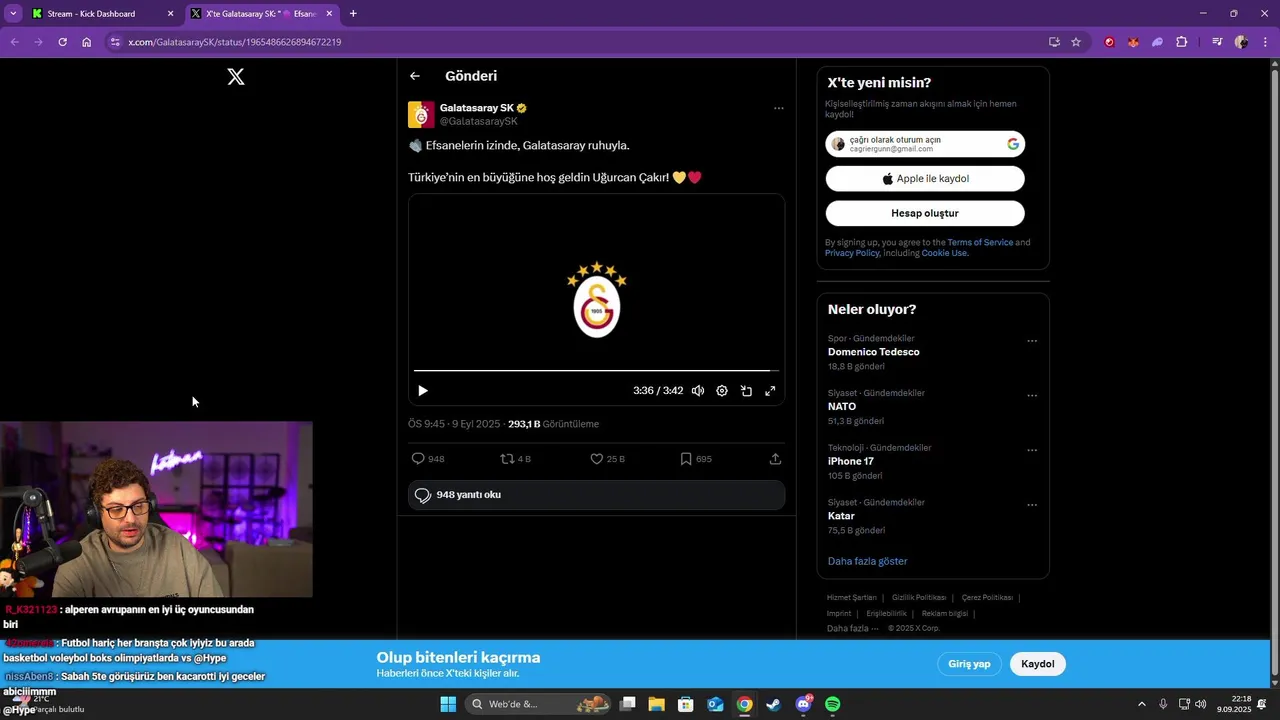Image resolution: width=1280 pixels, height=720 pixels.
Task: Open site info icon in address bar
Action: pyautogui.click(x=115, y=42)
